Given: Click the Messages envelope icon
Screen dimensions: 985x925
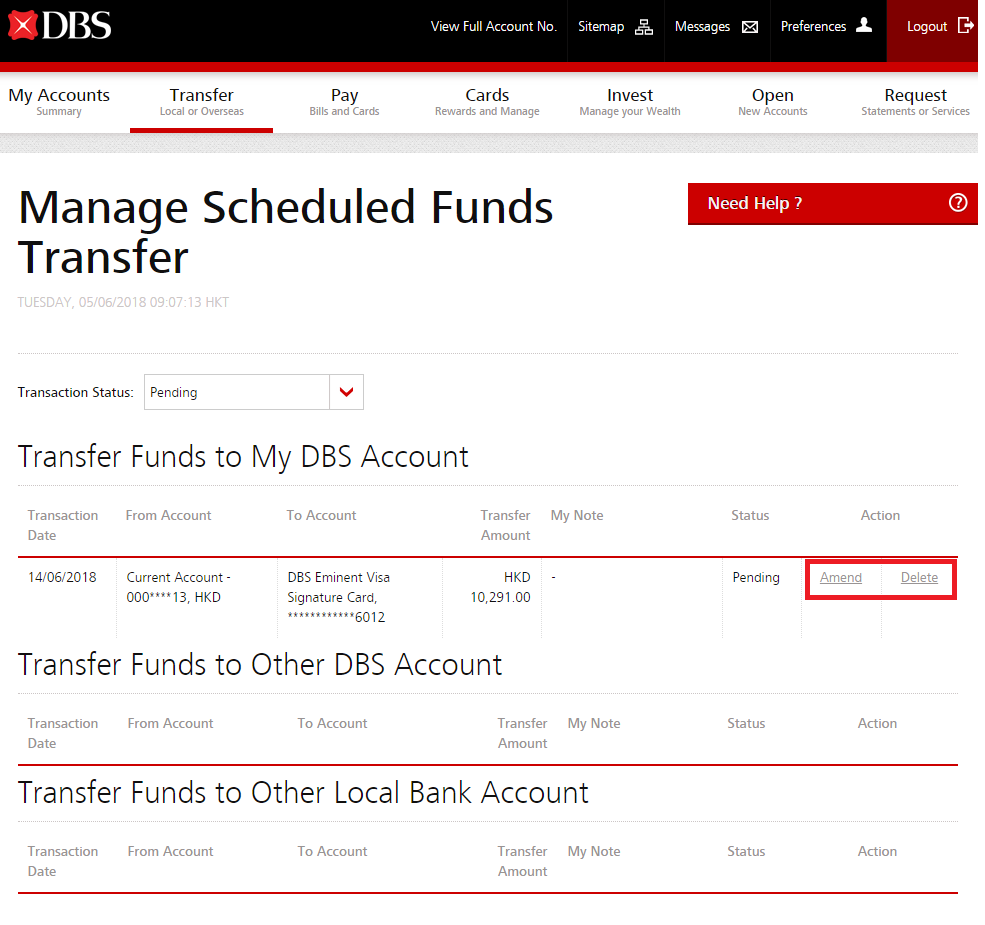Looking at the screenshot, I should [750, 27].
